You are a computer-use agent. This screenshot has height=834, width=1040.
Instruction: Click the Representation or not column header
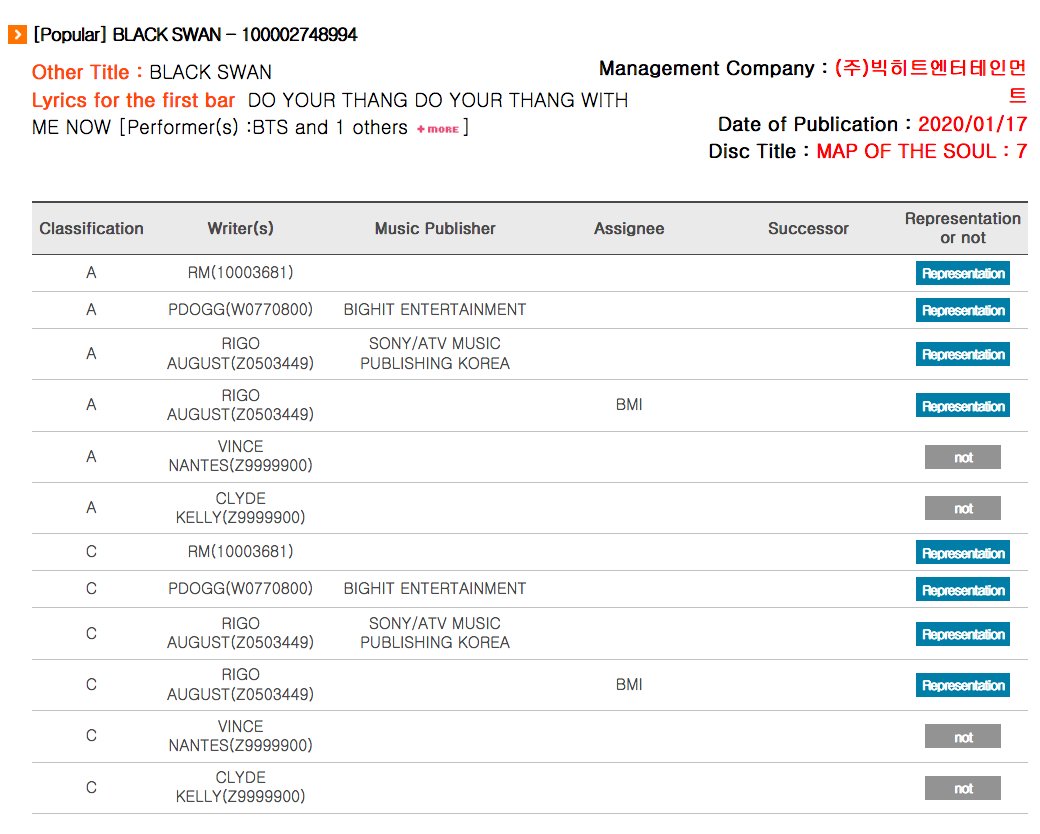coord(962,228)
